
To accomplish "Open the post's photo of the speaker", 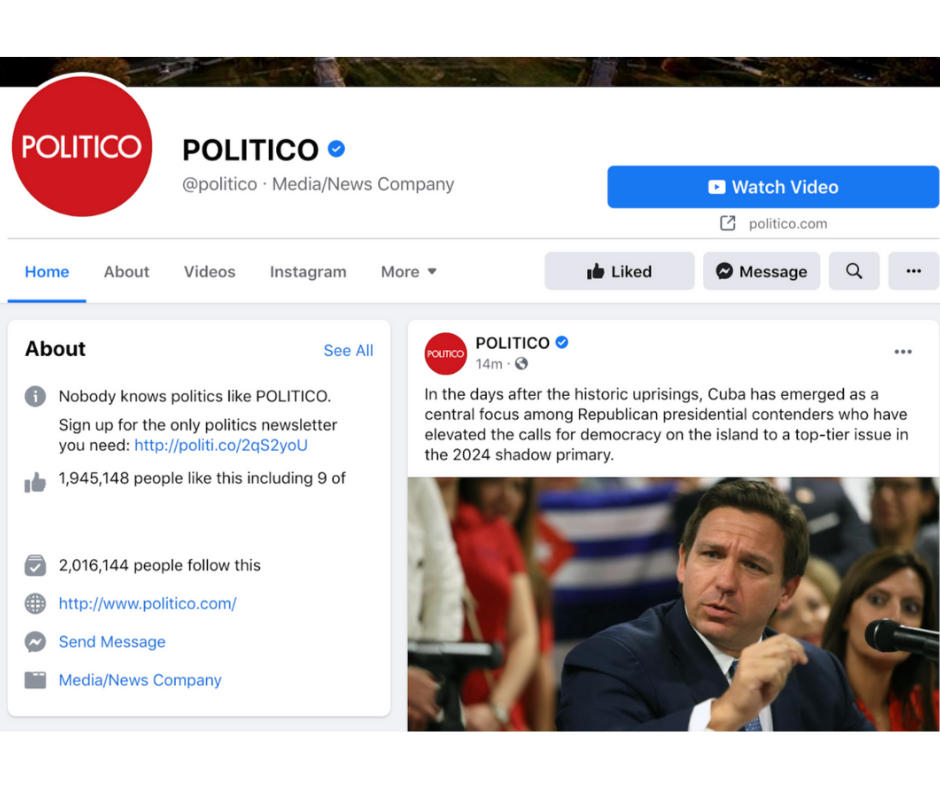I will pyautogui.click(x=673, y=604).
